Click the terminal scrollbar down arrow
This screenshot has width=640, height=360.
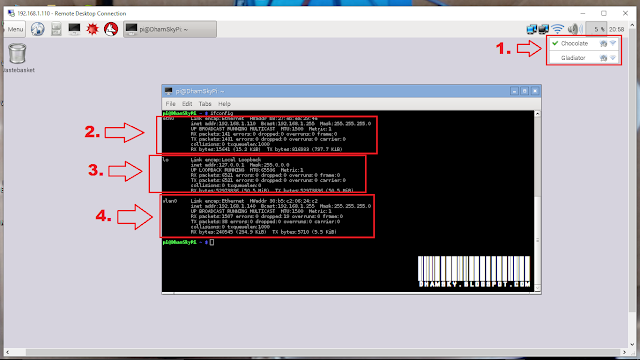tap(537, 288)
